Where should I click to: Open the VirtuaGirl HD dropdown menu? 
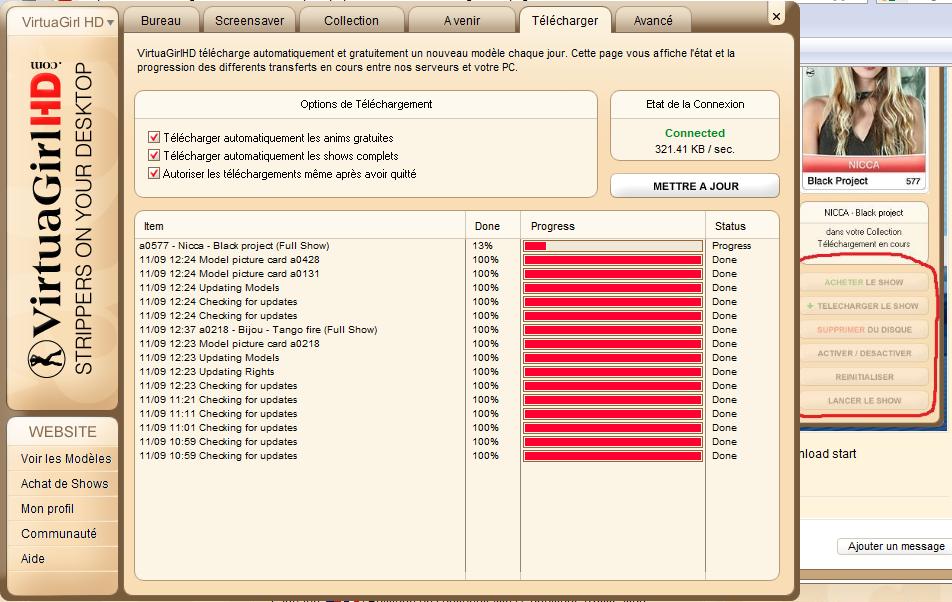(67, 22)
